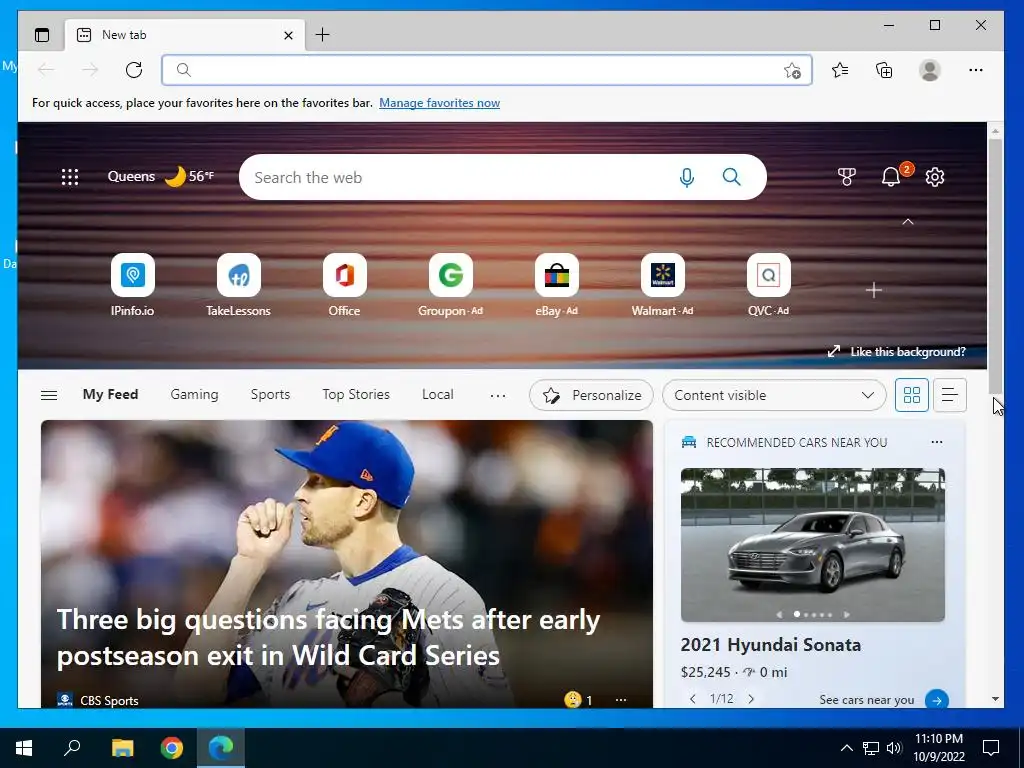Open Recommended Cars card options ellipsis
1024x768 pixels.
tap(936, 442)
